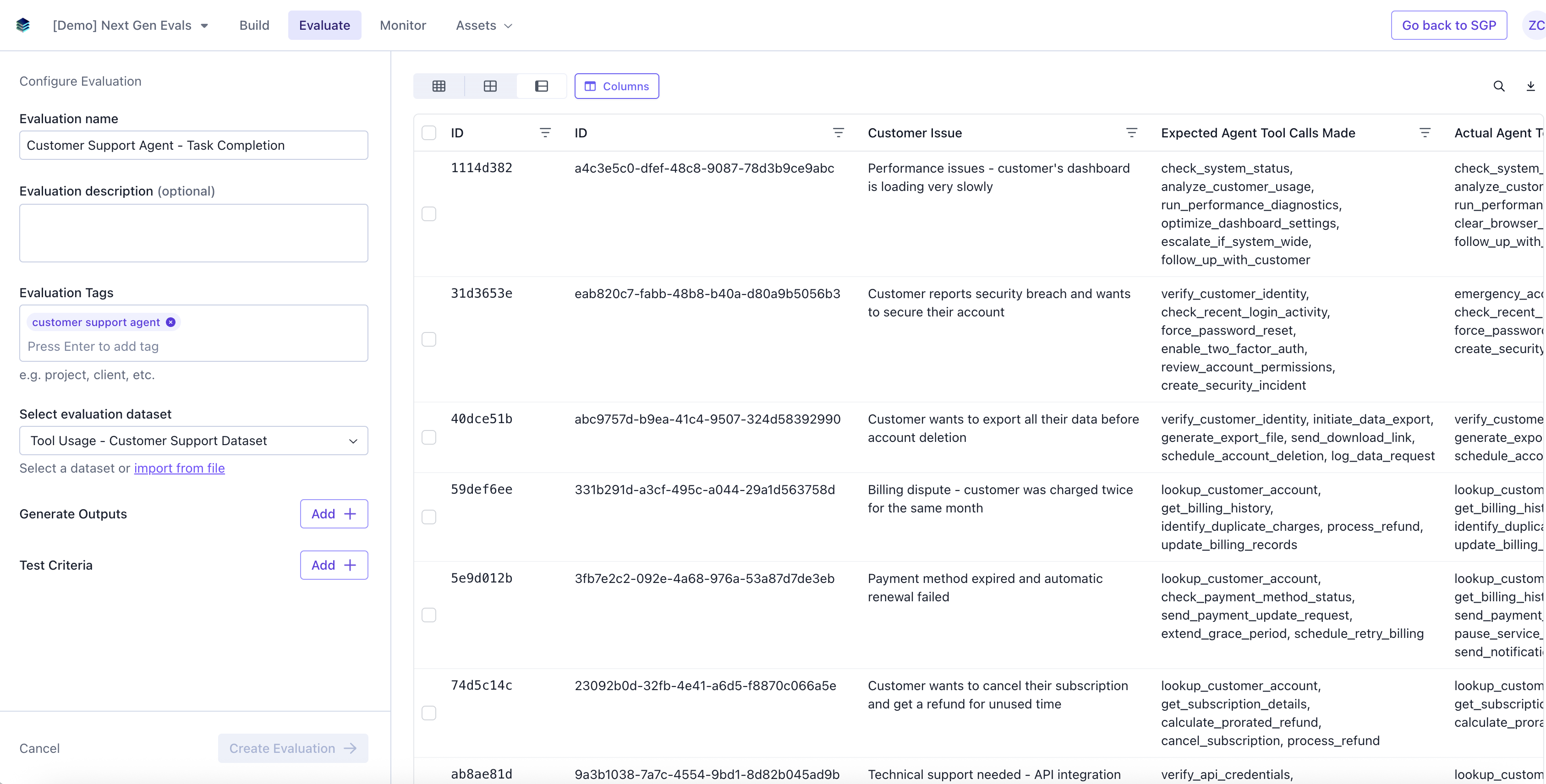Screen dimensions: 1546x784
Task: Click the Performance issues dashboard loading cell
Action: pos(998,177)
